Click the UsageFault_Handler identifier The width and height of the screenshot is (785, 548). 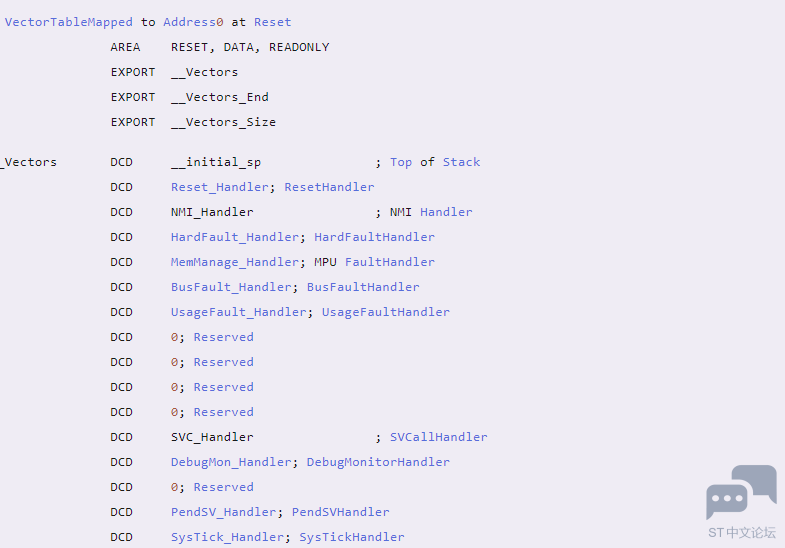click(239, 312)
